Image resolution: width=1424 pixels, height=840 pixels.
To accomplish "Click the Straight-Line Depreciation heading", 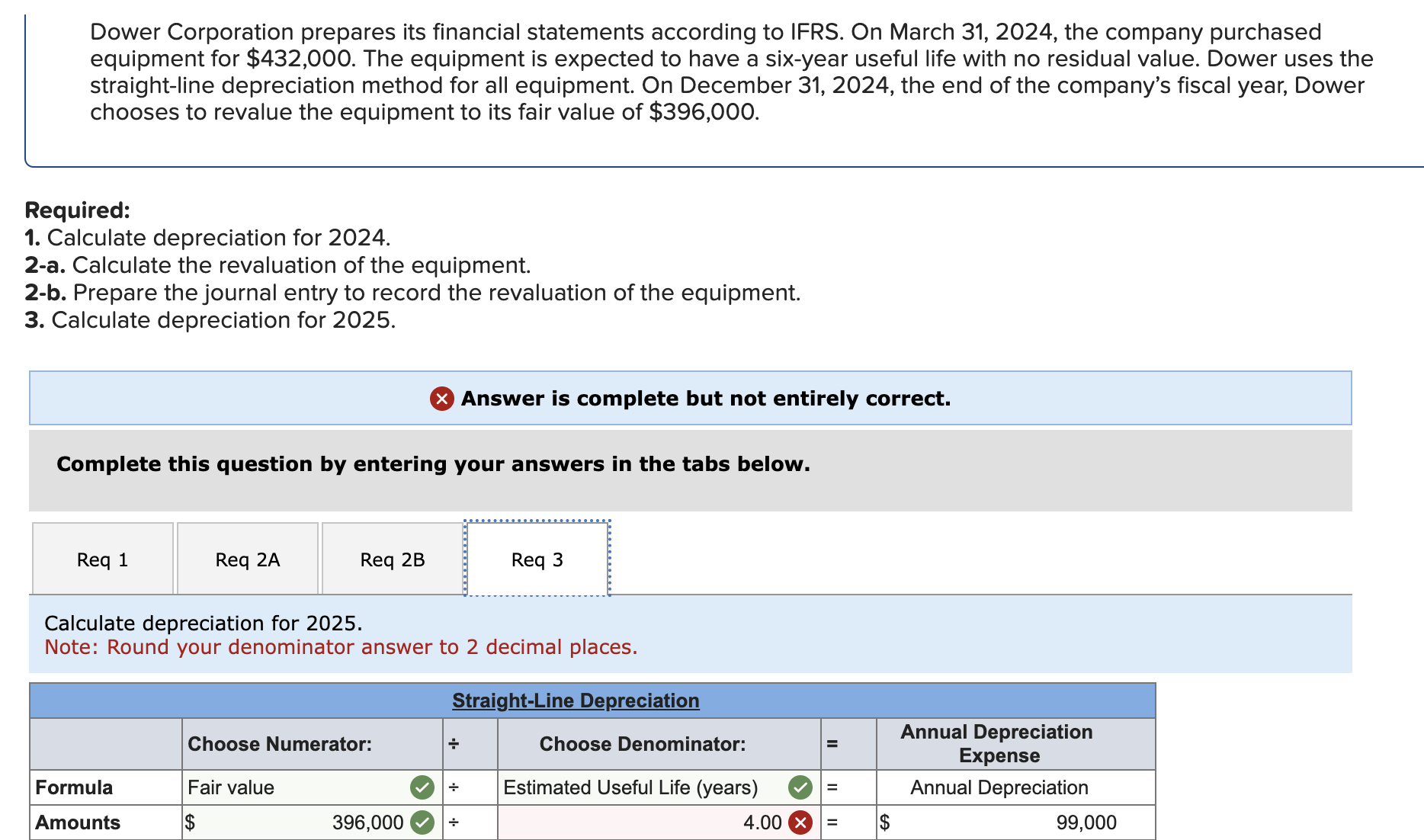I will (x=576, y=701).
